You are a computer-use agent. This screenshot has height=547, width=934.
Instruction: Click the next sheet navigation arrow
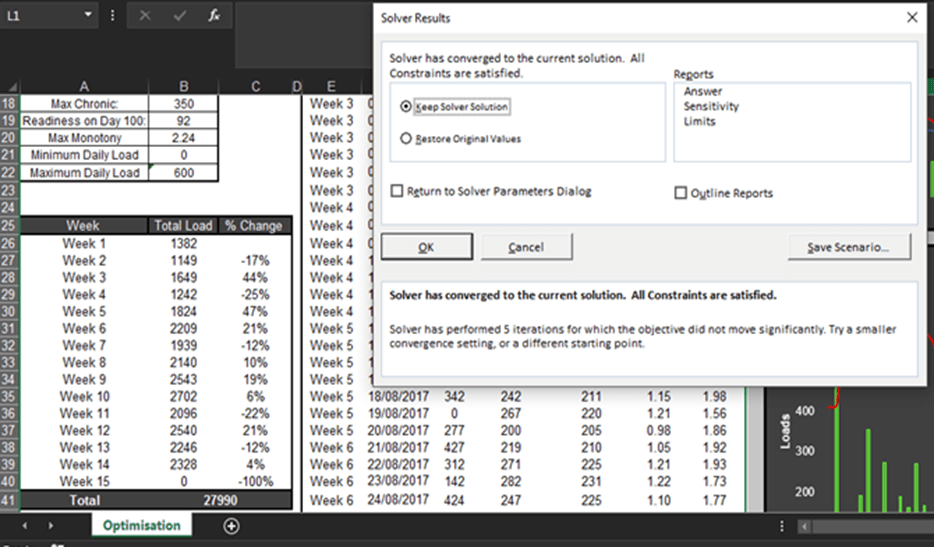coord(50,526)
